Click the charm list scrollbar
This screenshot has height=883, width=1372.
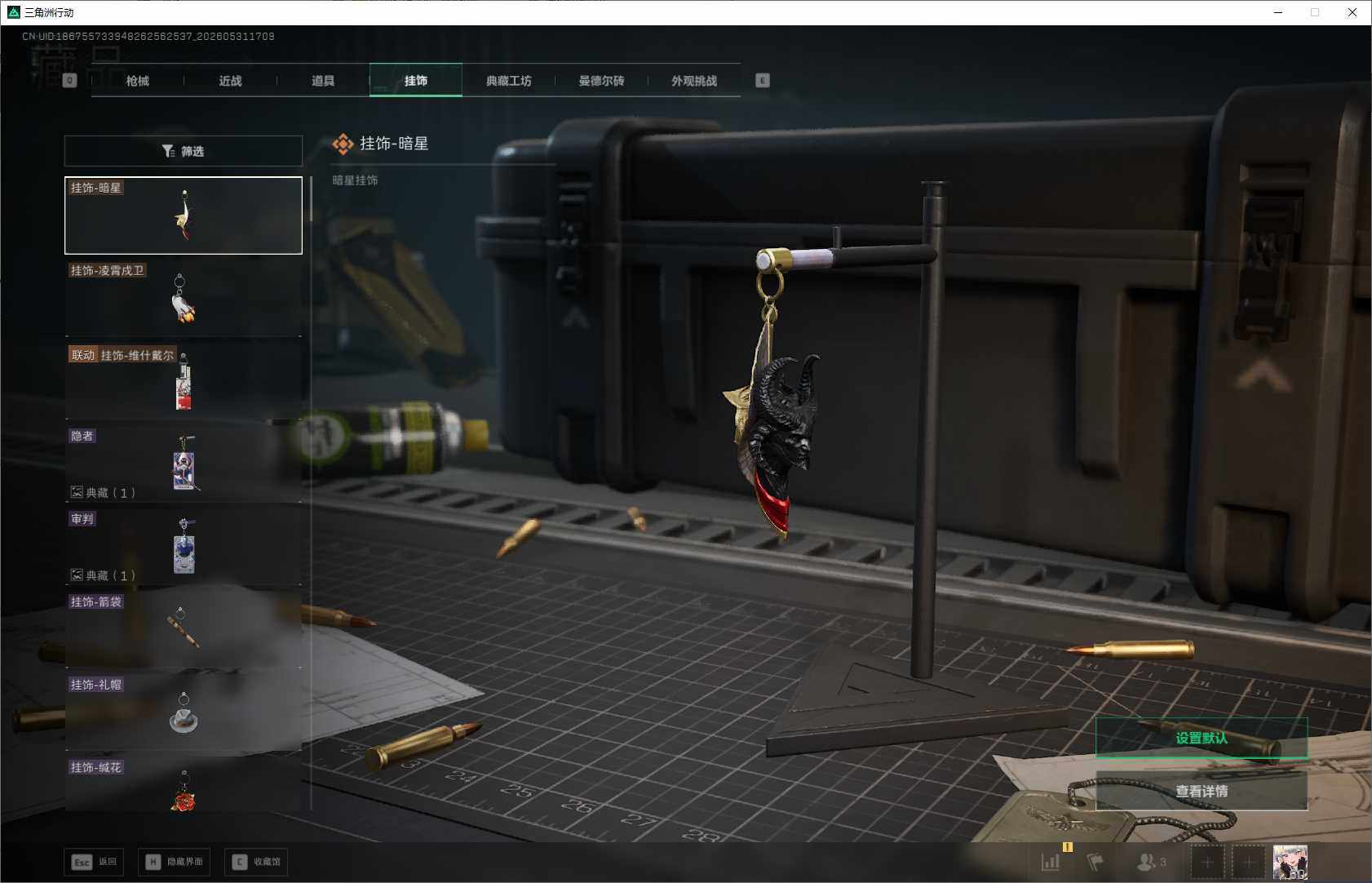[311, 198]
